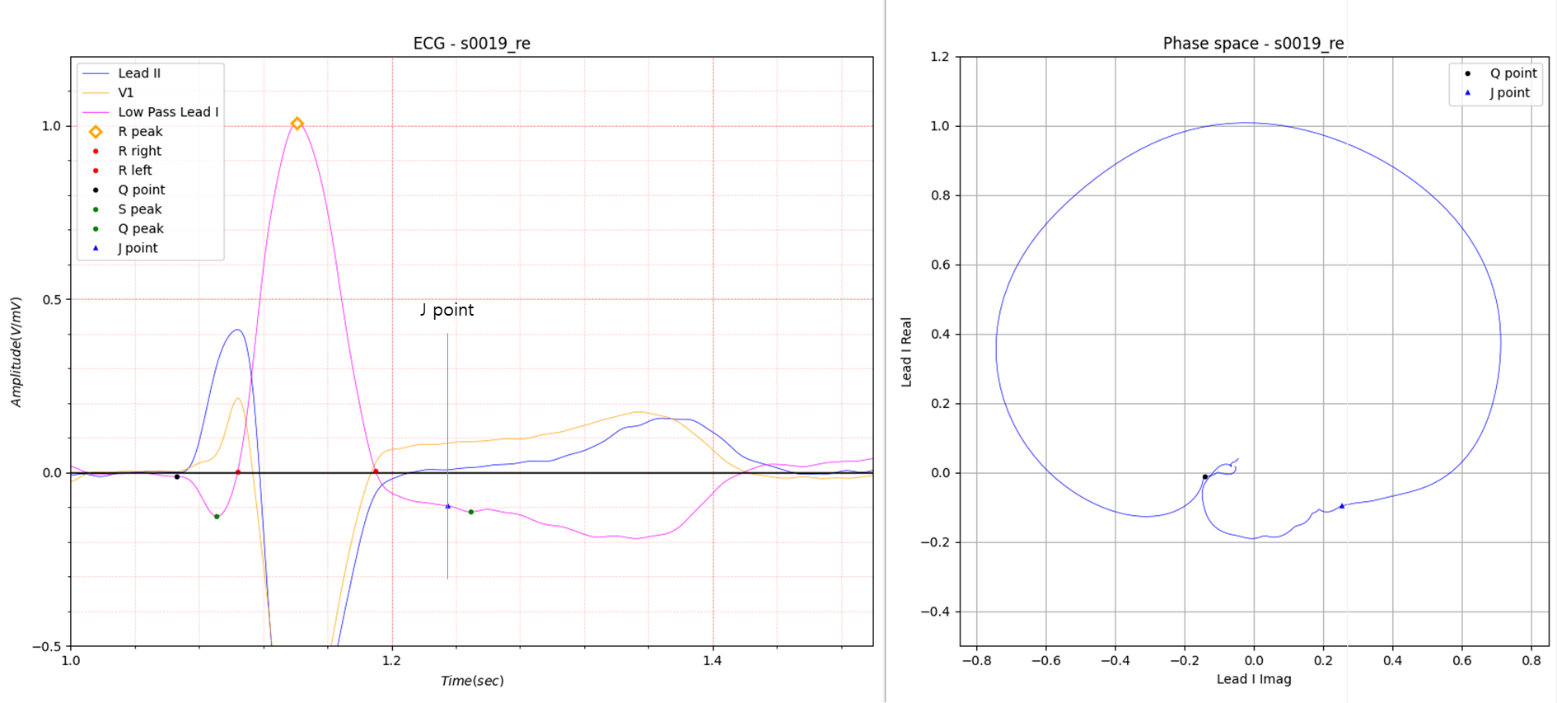1557x703 pixels.
Task: Click the red R left dot on the ECG baseline
Action: tap(238, 472)
